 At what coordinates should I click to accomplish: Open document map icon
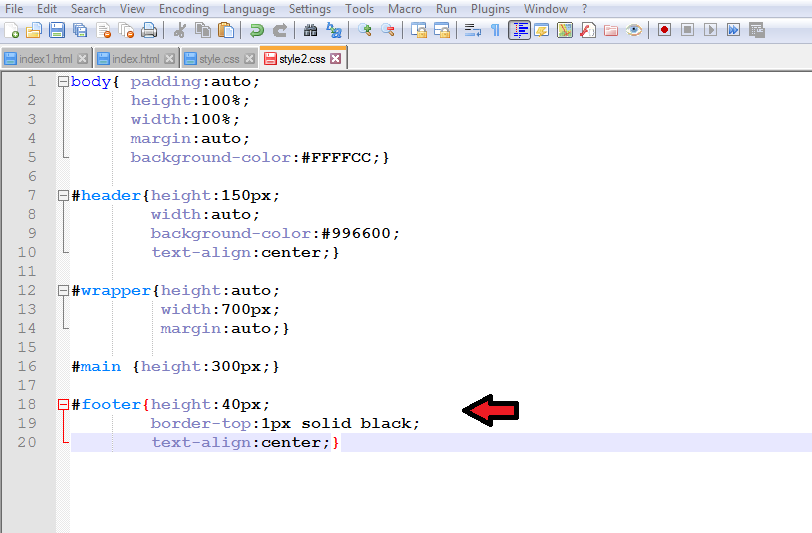(x=565, y=31)
